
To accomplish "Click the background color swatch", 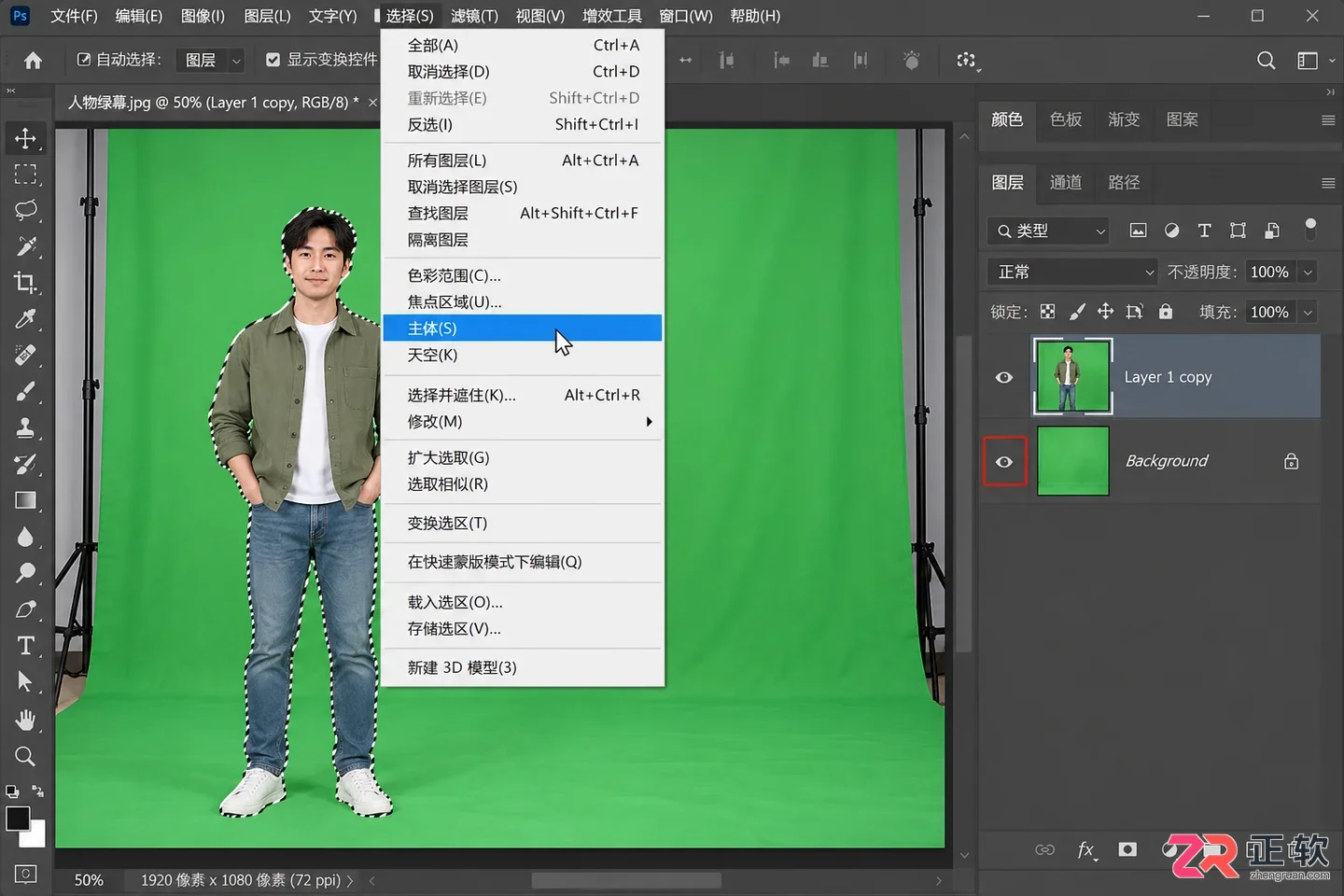I will (36, 836).
